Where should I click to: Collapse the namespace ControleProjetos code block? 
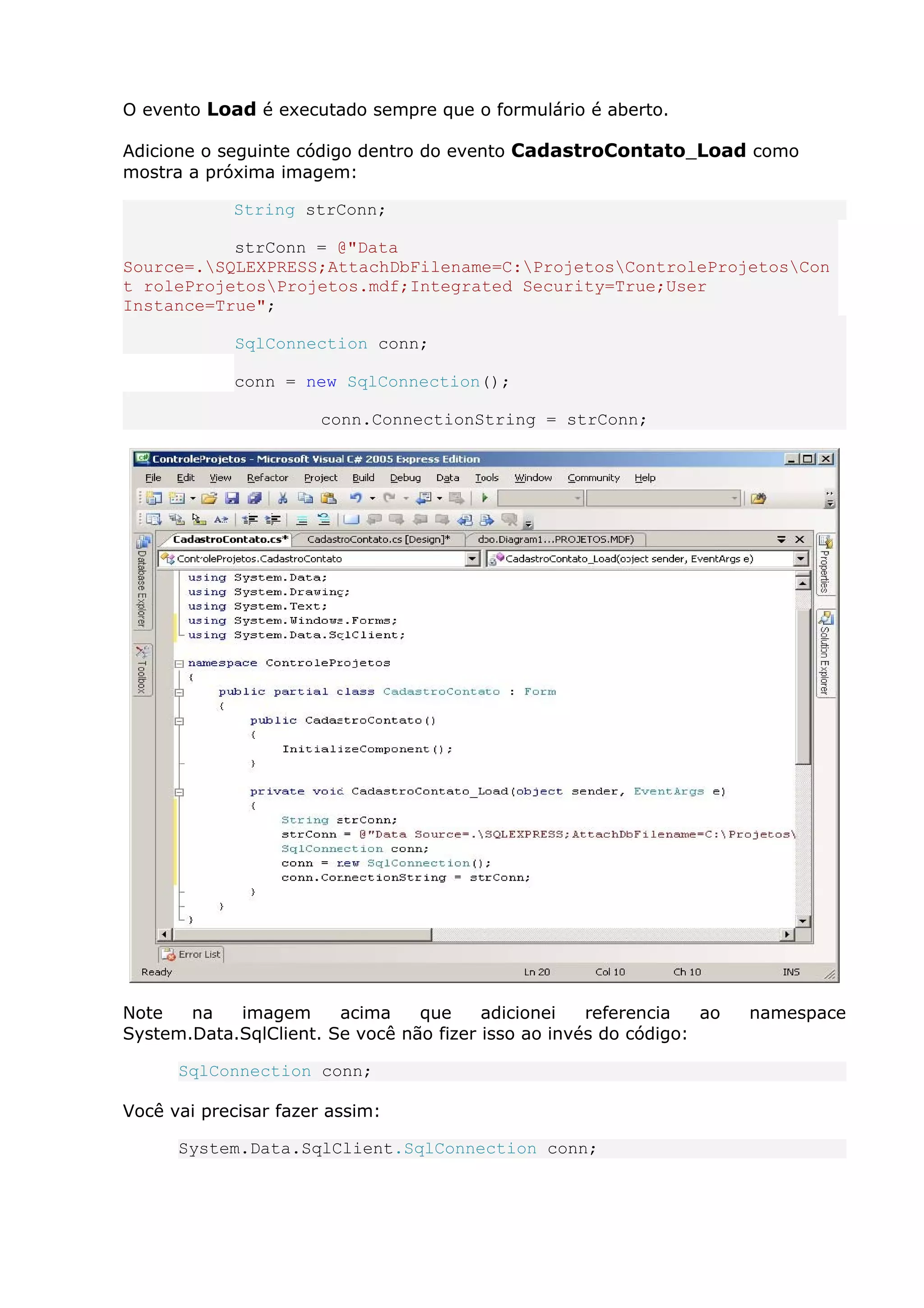pos(179,663)
